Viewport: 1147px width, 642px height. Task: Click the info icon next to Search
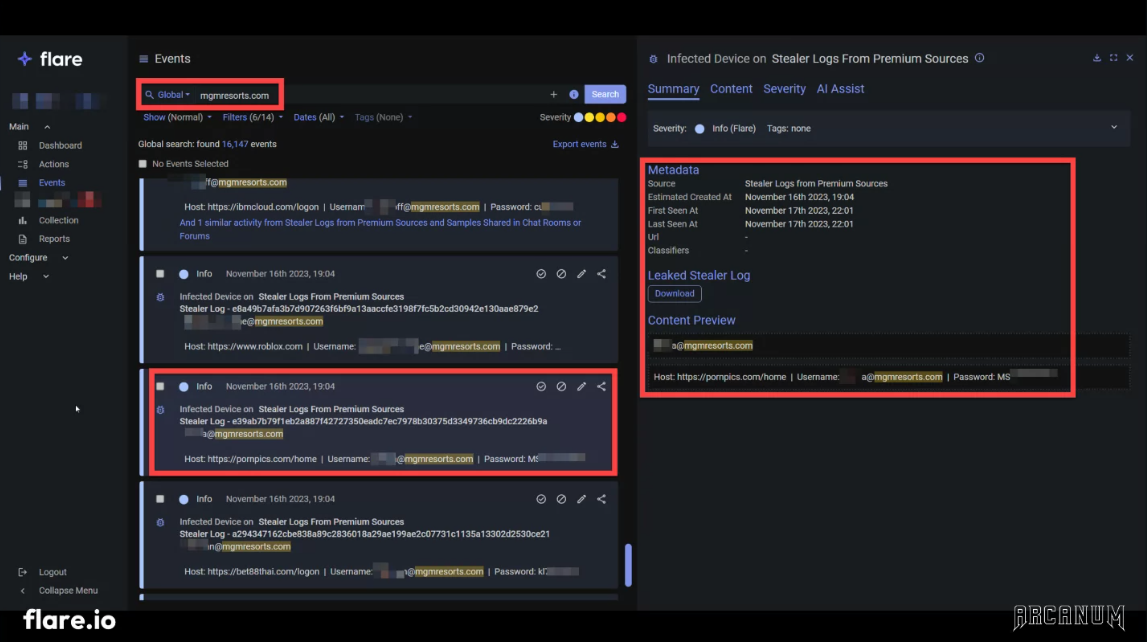click(x=574, y=94)
